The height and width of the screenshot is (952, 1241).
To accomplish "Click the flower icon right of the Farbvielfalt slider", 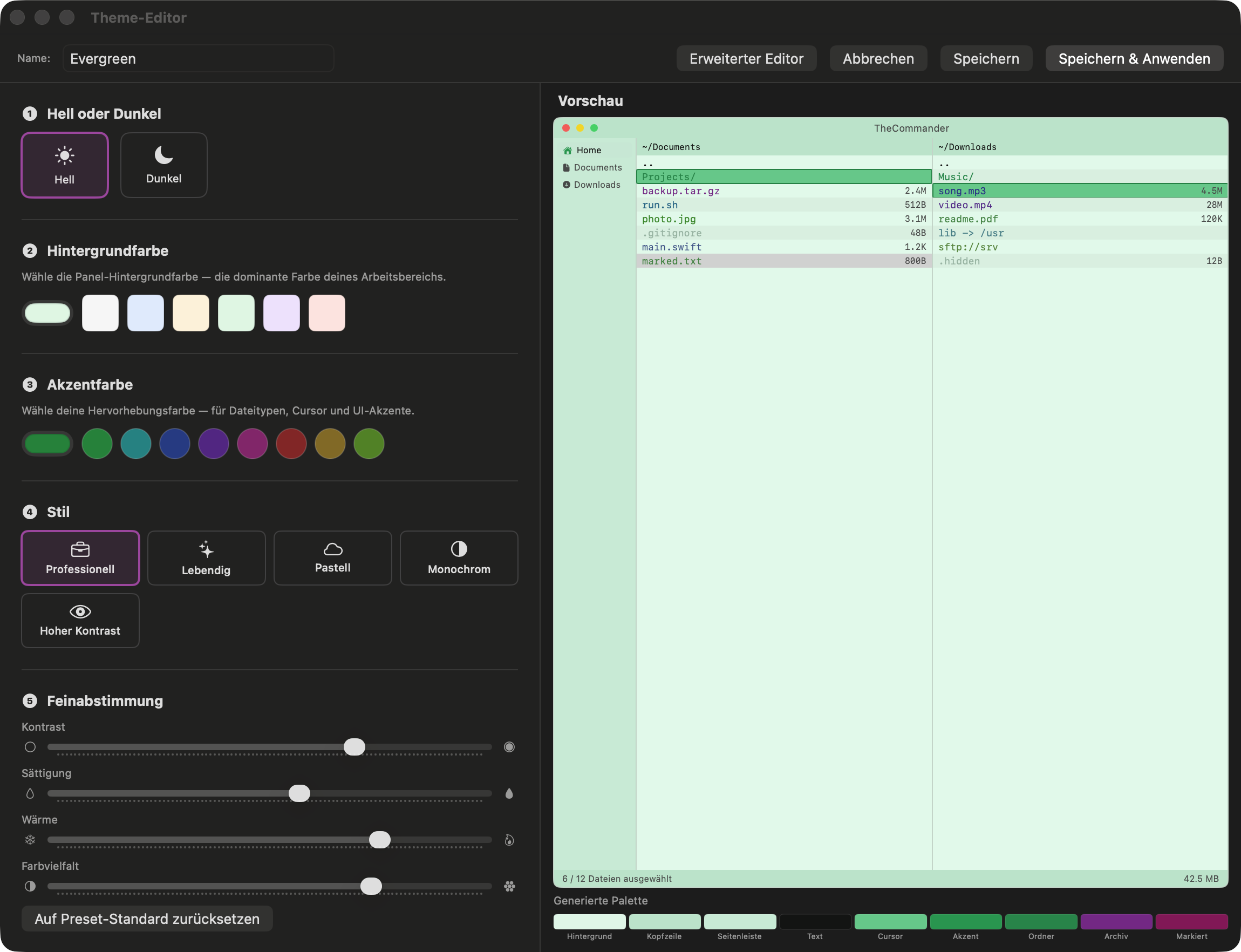I will coord(509,886).
